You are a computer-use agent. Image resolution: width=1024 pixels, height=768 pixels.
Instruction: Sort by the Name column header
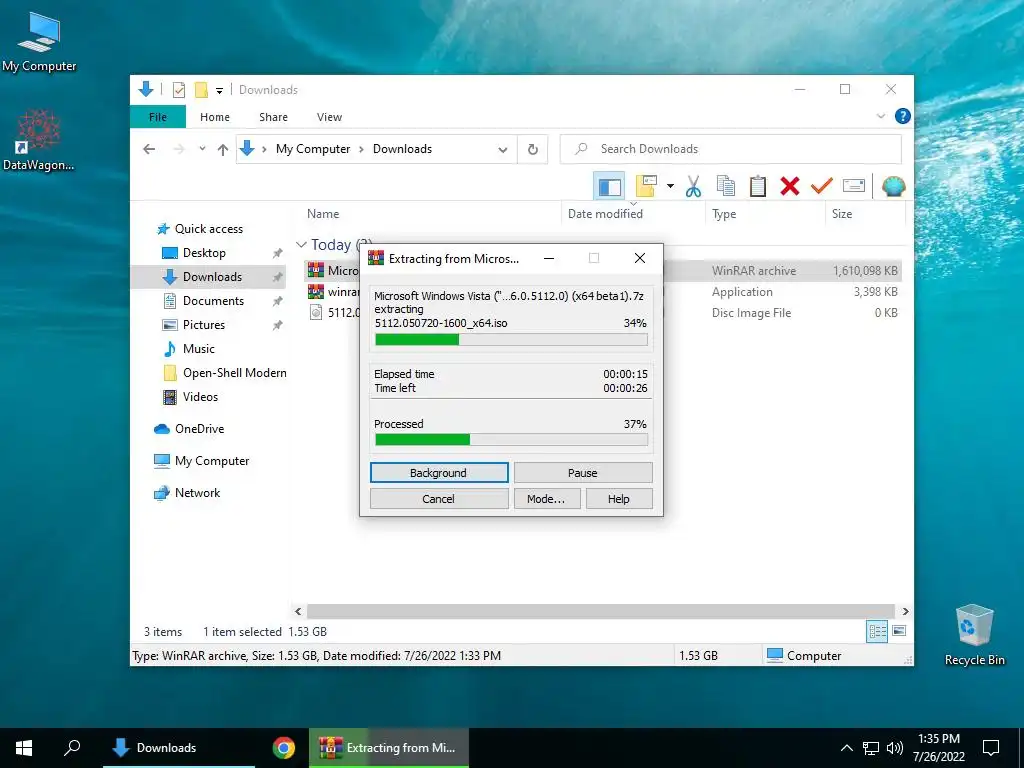(x=323, y=214)
